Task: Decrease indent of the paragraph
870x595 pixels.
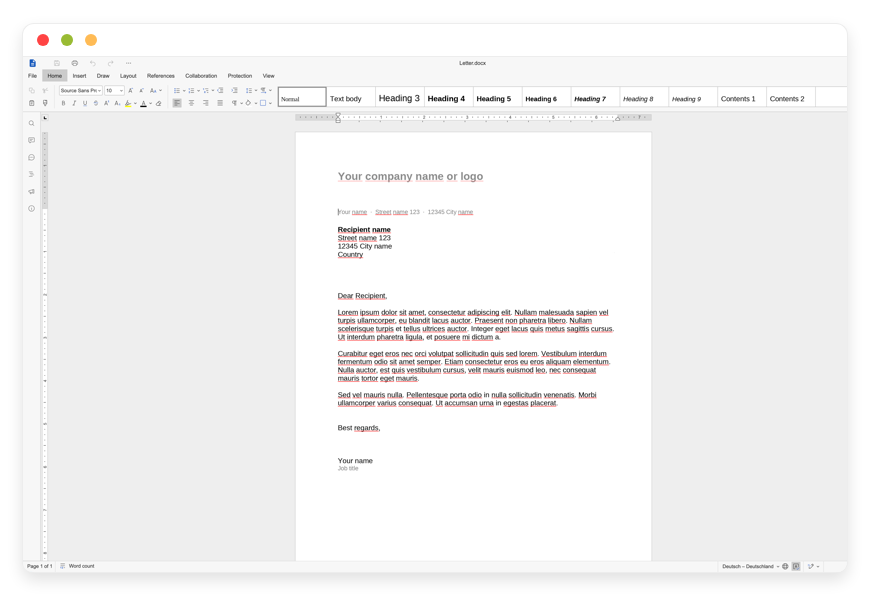Action: [x=220, y=90]
